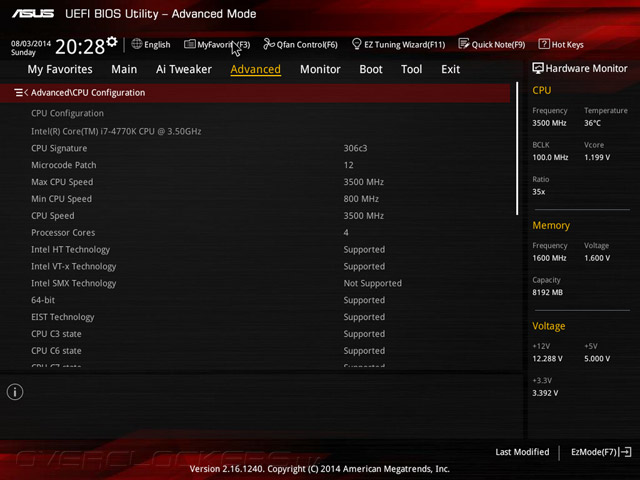This screenshot has height=480, width=640.
Task: Click the Ratio 35x reading
Action: click(538, 191)
